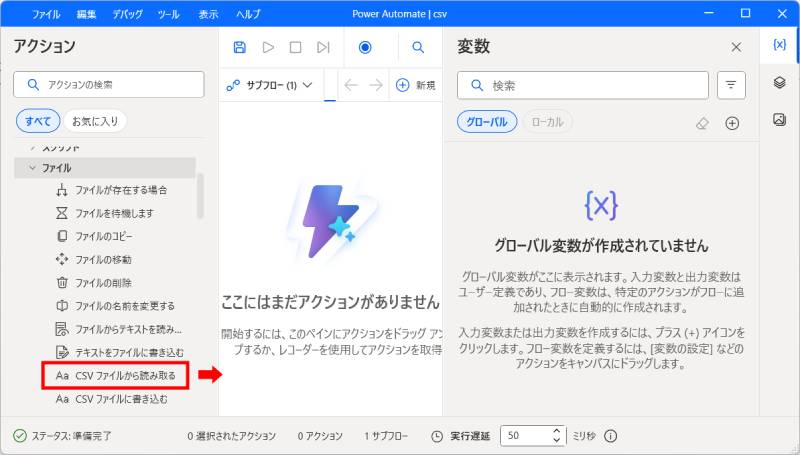Select the グローバル variable toggle
800x455 pixels.
(x=487, y=122)
